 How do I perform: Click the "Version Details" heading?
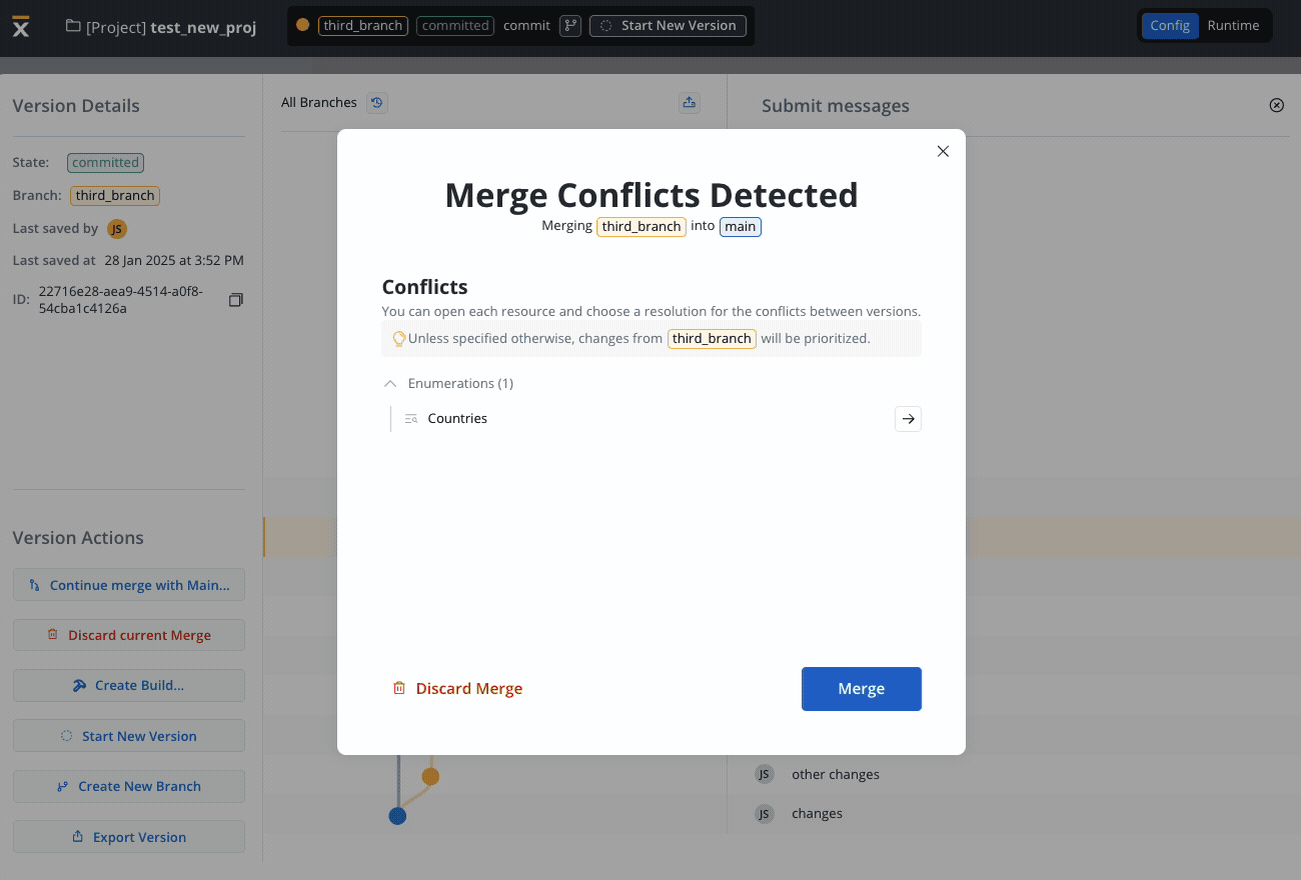pyautogui.click(x=76, y=106)
